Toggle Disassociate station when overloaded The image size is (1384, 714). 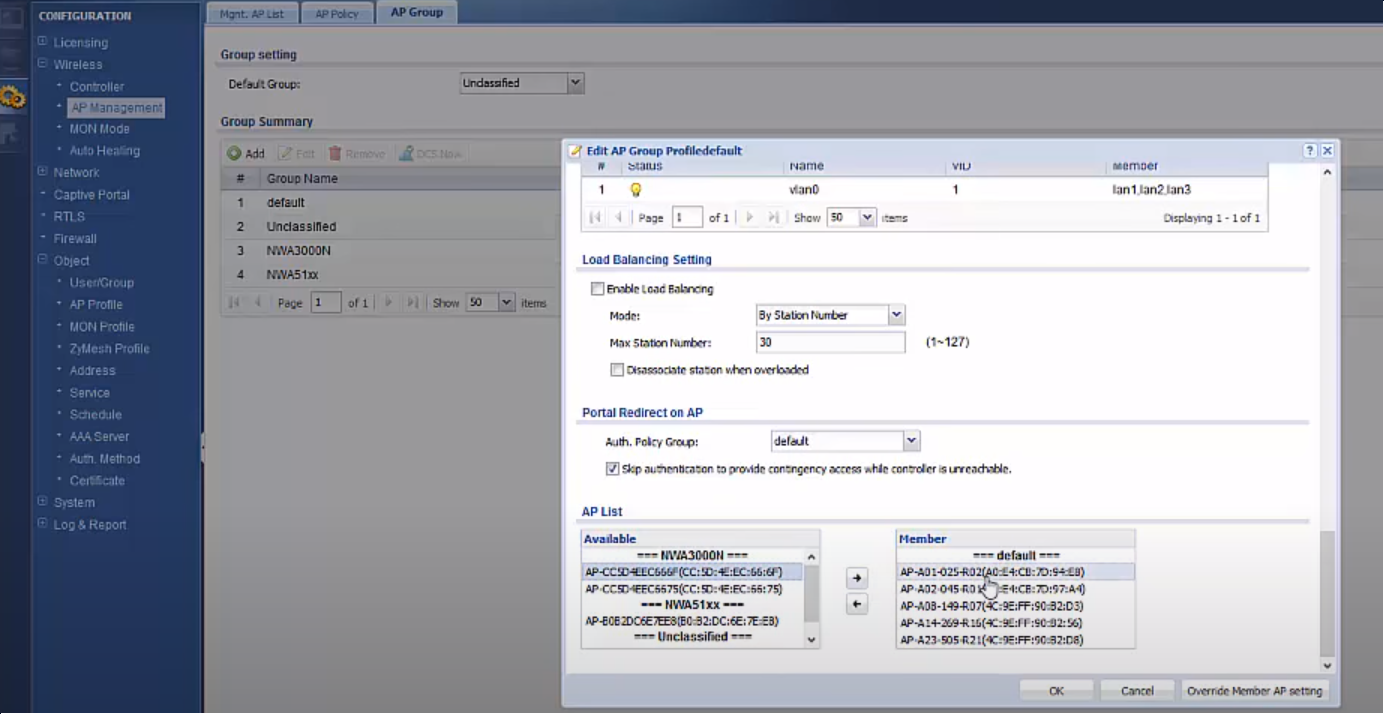click(617, 370)
